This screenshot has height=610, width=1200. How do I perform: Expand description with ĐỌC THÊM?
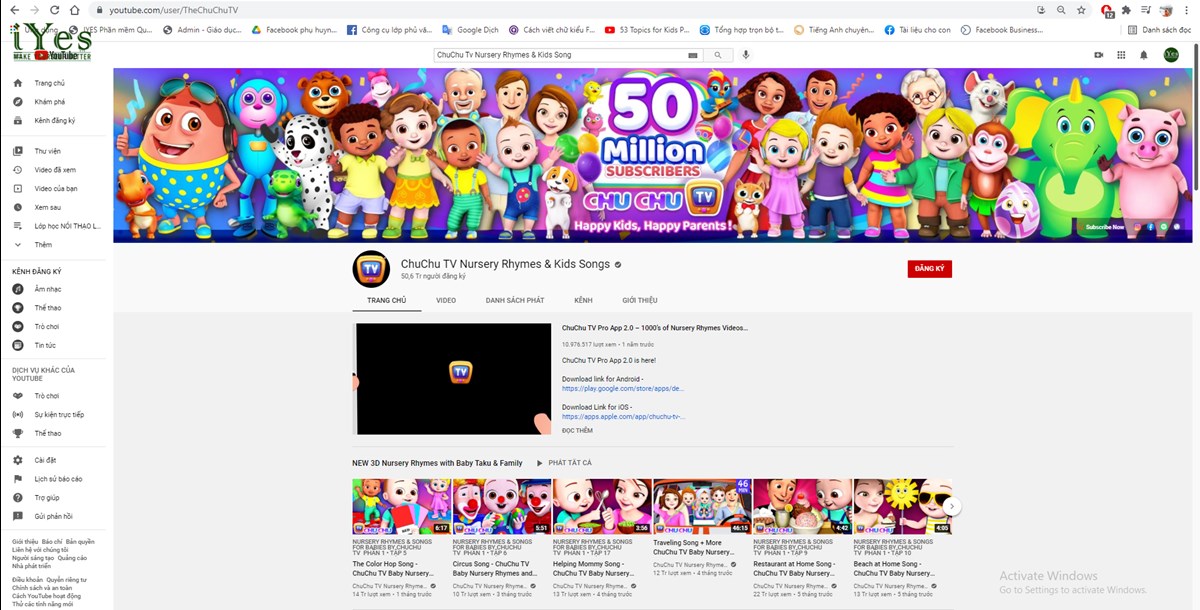pos(577,430)
